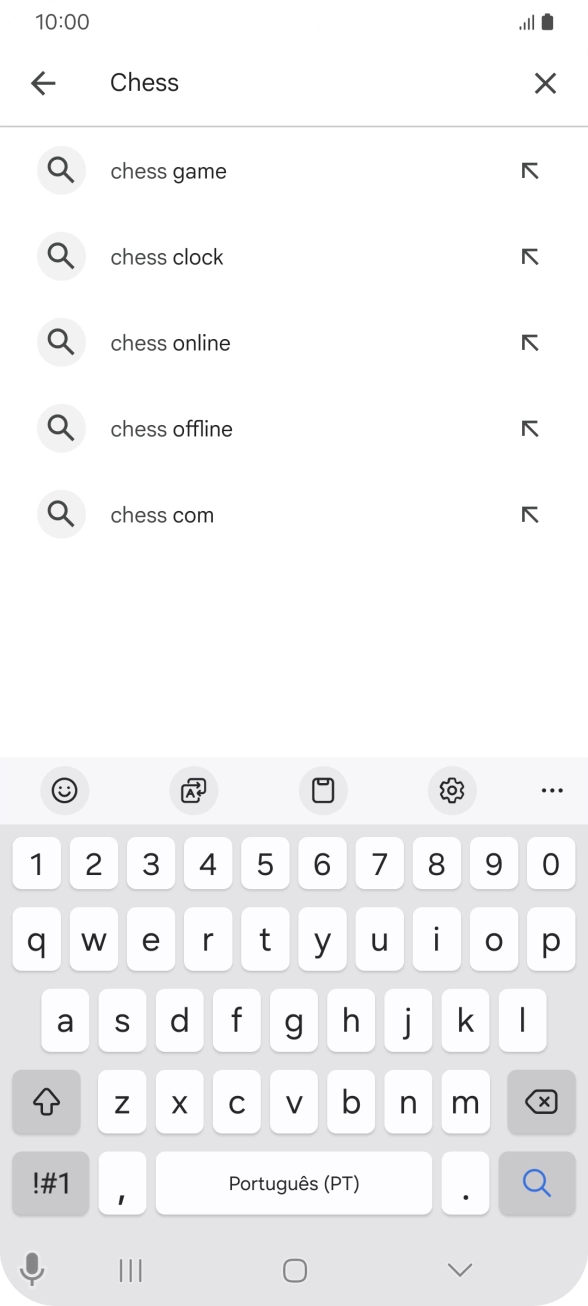This screenshot has width=588, height=1306.
Task: Open the emoji picker on the keyboard
Action: (x=65, y=790)
